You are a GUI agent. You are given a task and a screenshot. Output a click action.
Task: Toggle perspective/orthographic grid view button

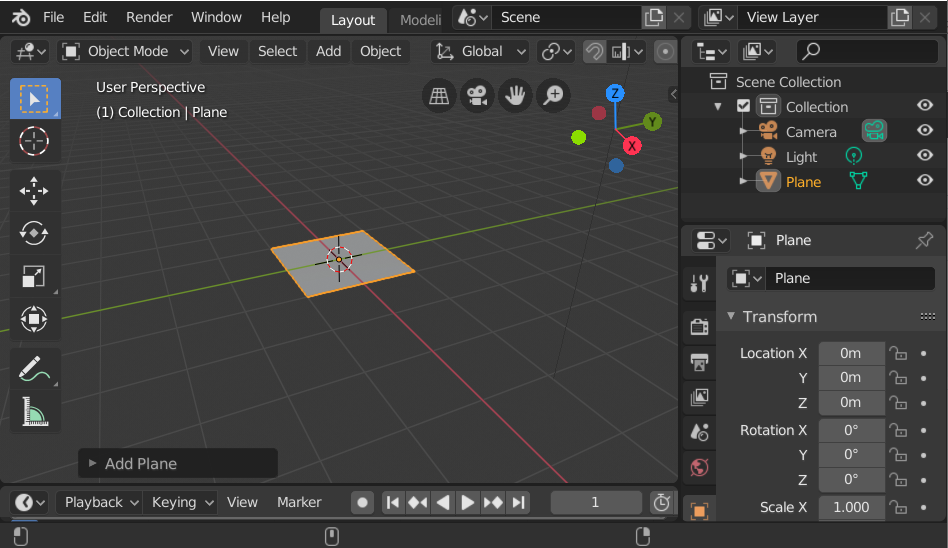(439, 95)
